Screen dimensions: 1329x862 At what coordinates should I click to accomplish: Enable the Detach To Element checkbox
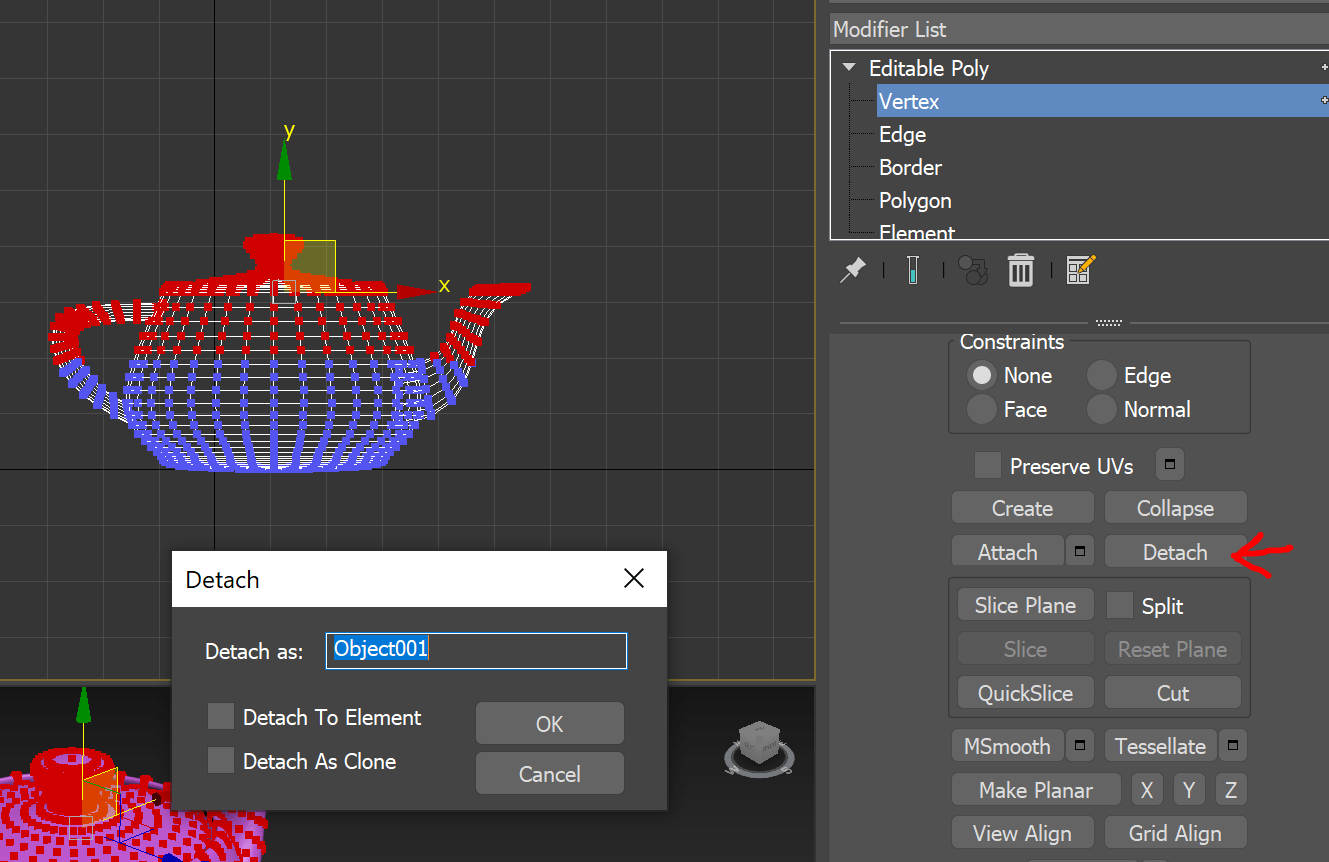pos(220,717)
